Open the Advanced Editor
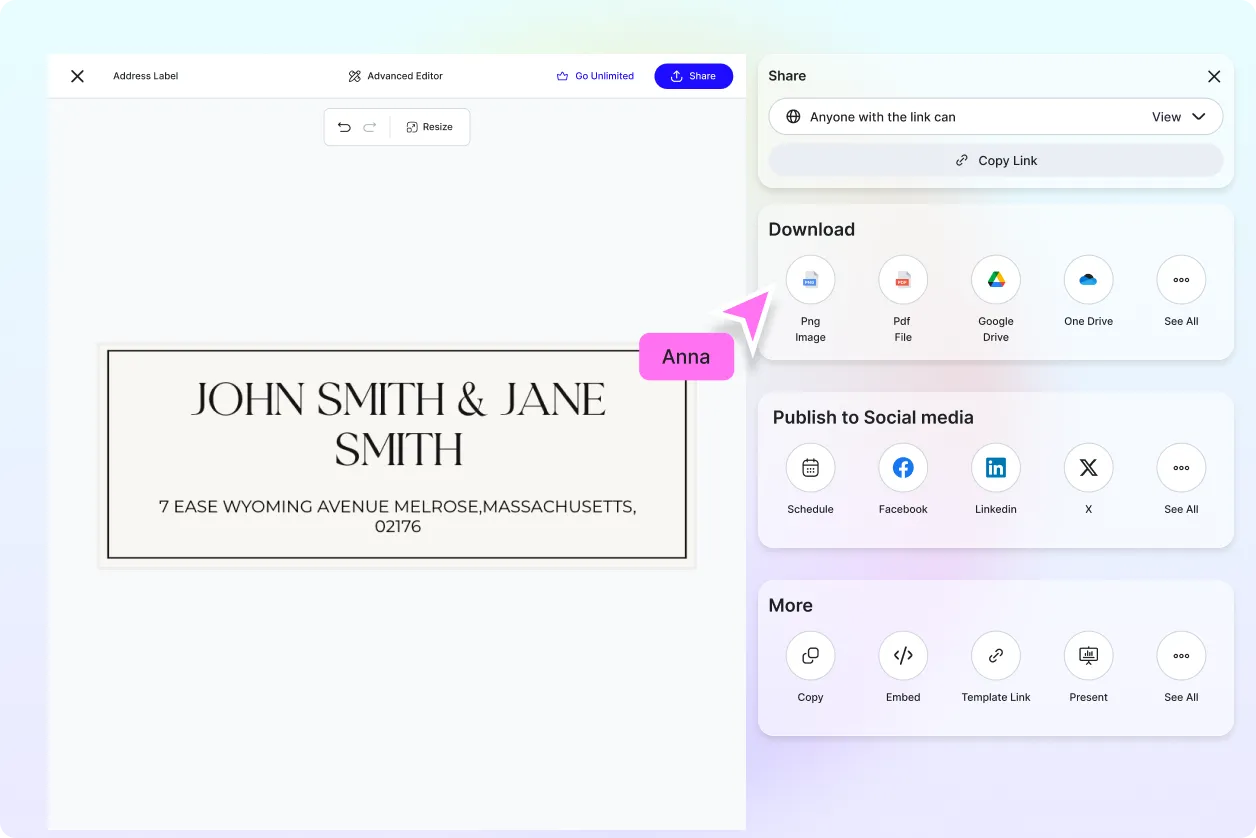 coord(395,75)
